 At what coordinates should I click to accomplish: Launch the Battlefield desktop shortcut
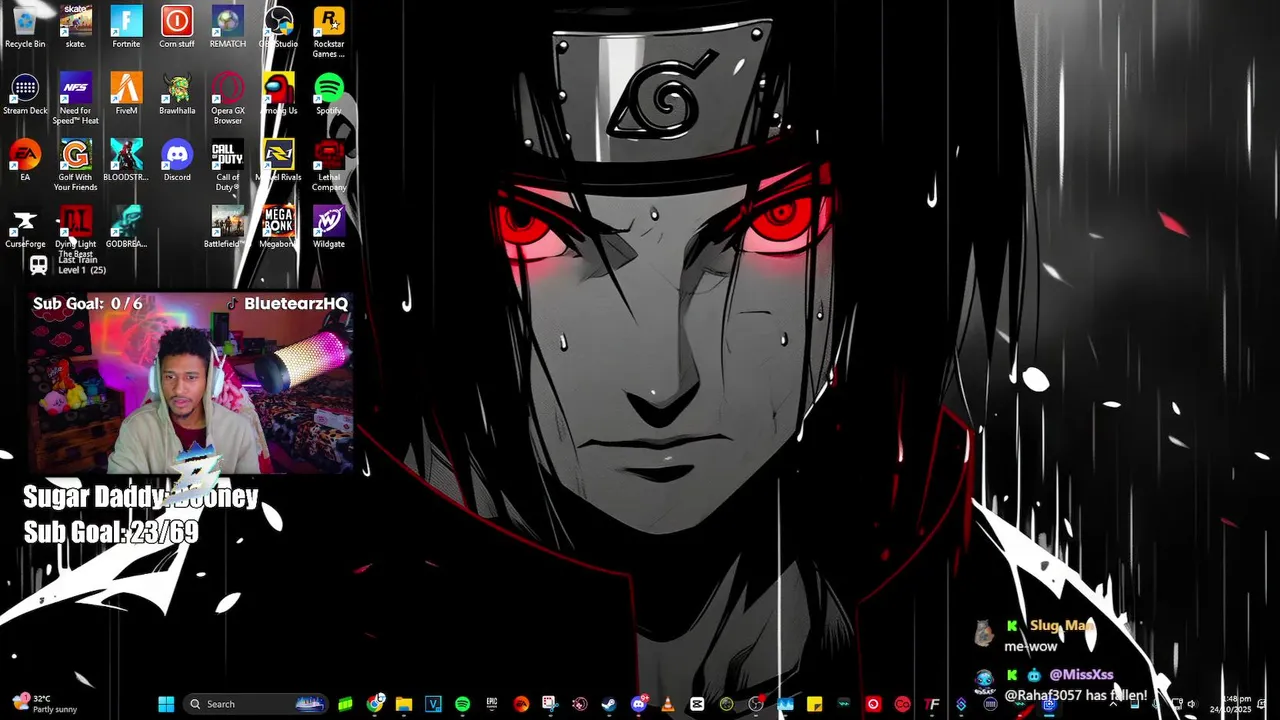(228, 228)
